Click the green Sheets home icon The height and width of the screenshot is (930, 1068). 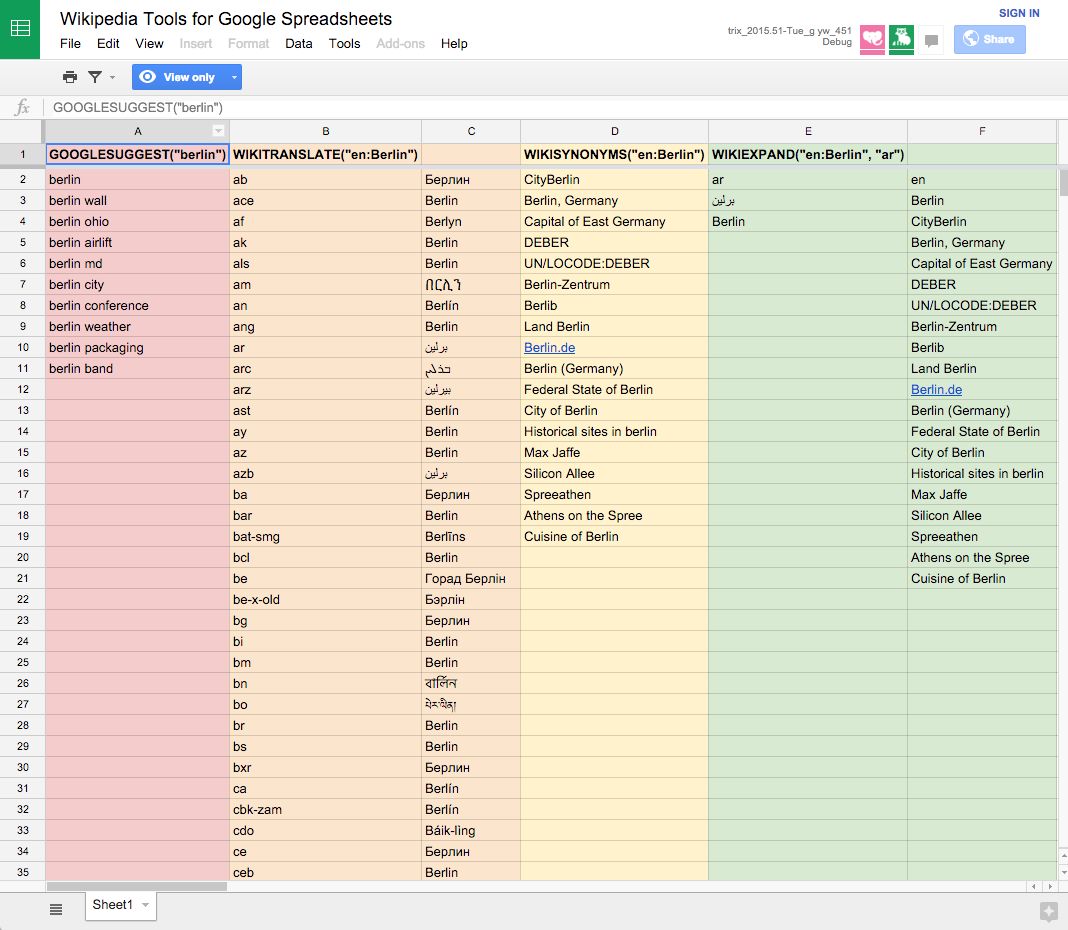coord(20,29)
